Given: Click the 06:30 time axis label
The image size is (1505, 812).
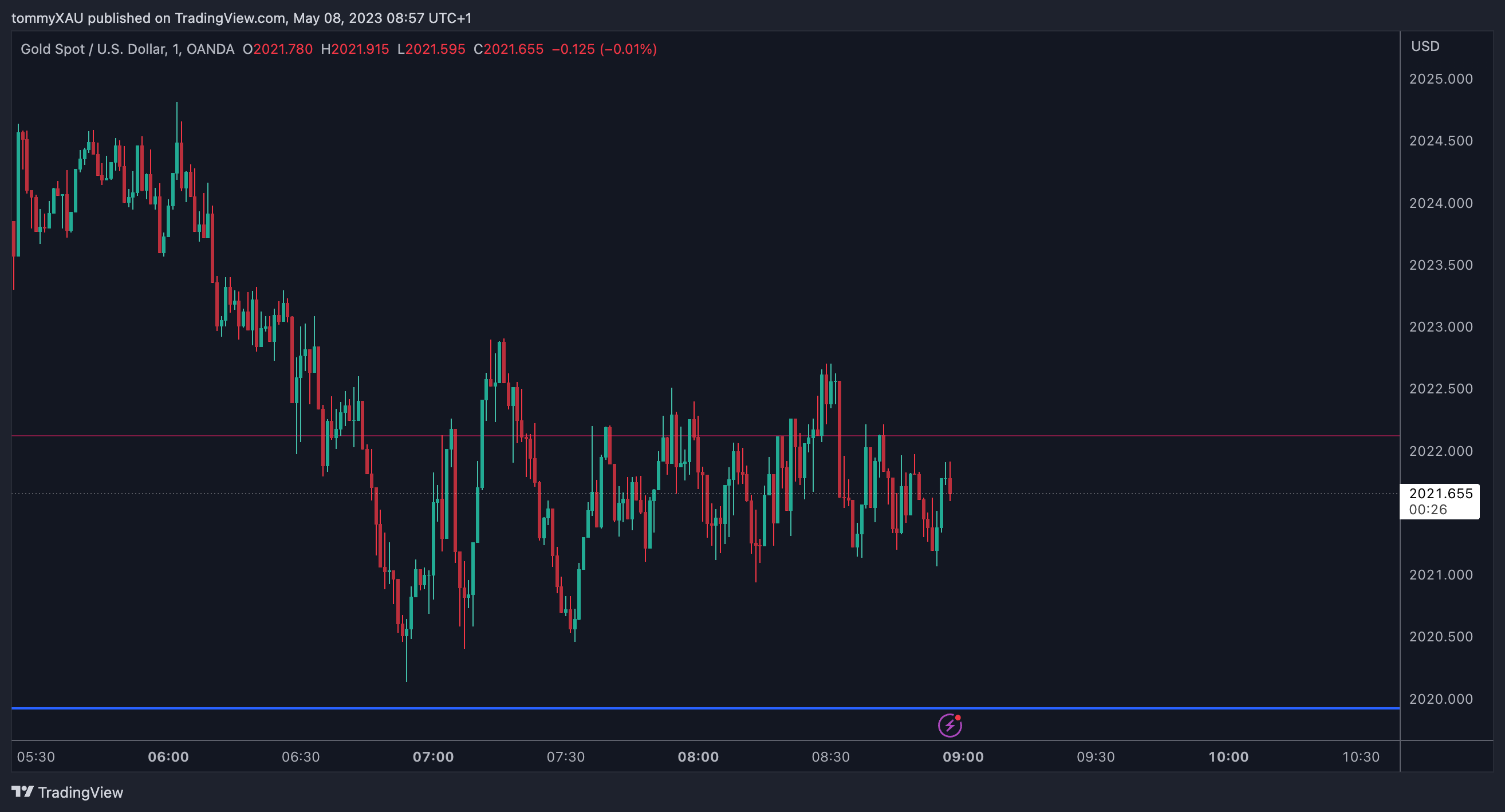Looking at the screenshot, I should point(301,757).
